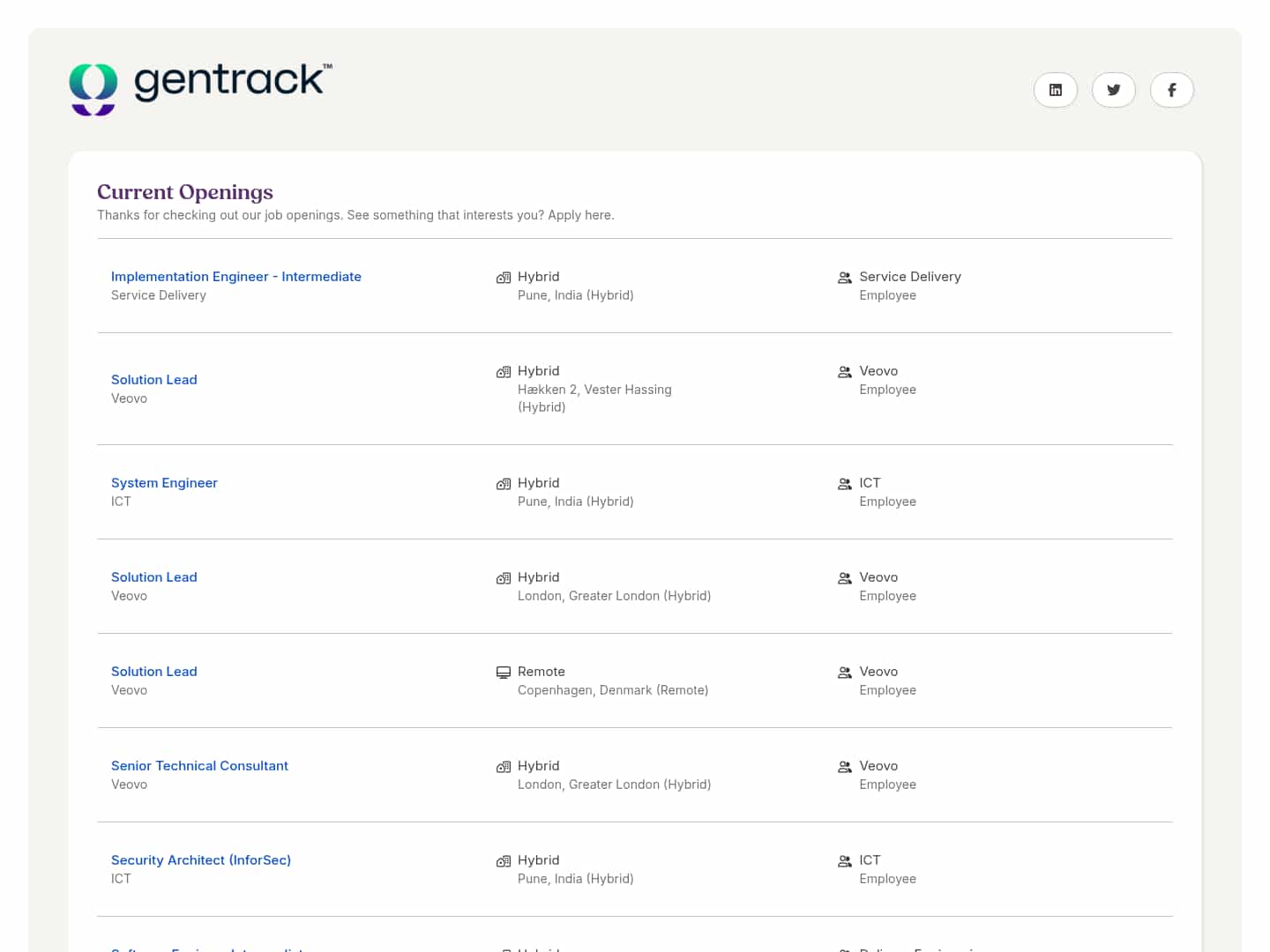Open the Gentrack LinkedIn page icon
Screen dimensions: 1270x952
tap(1056, 90)
